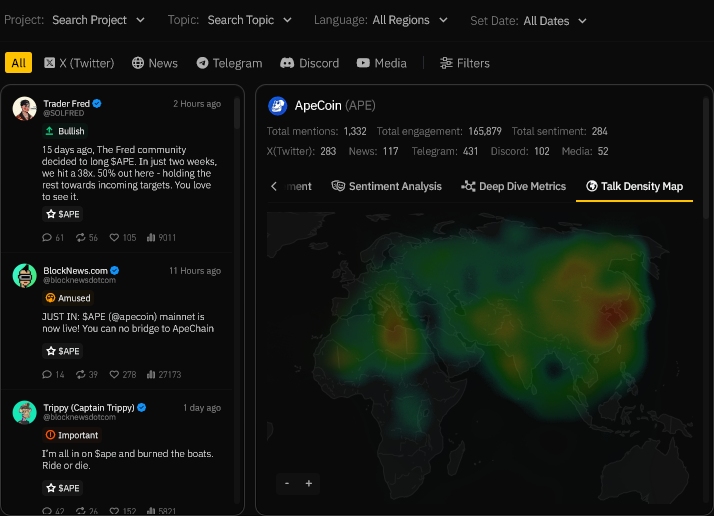The width and height of the screenshot is (714, 516).
Task: Click the Discord logo icon
Action: 287,63
